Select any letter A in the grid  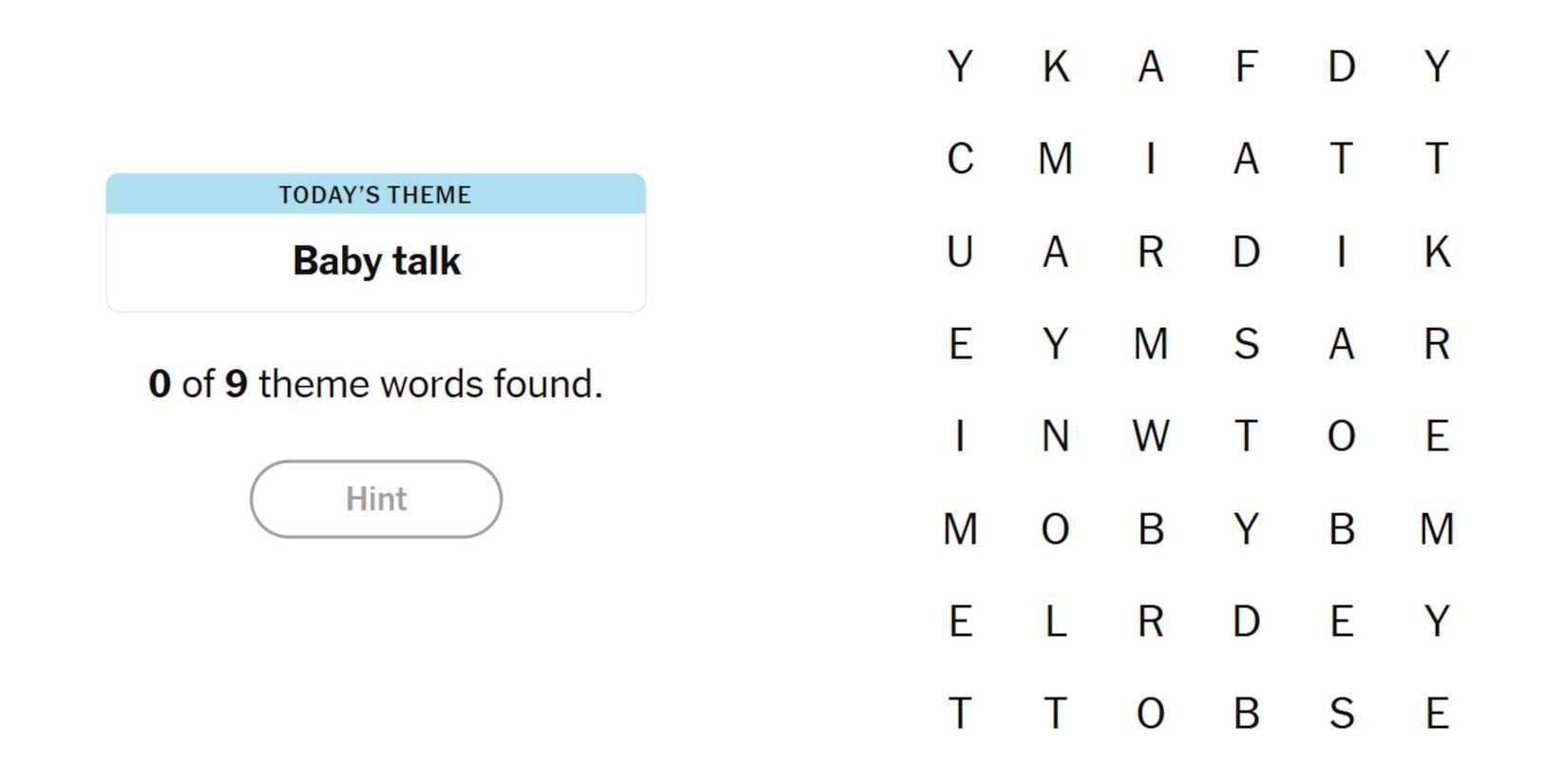(x=1151, y=65)
